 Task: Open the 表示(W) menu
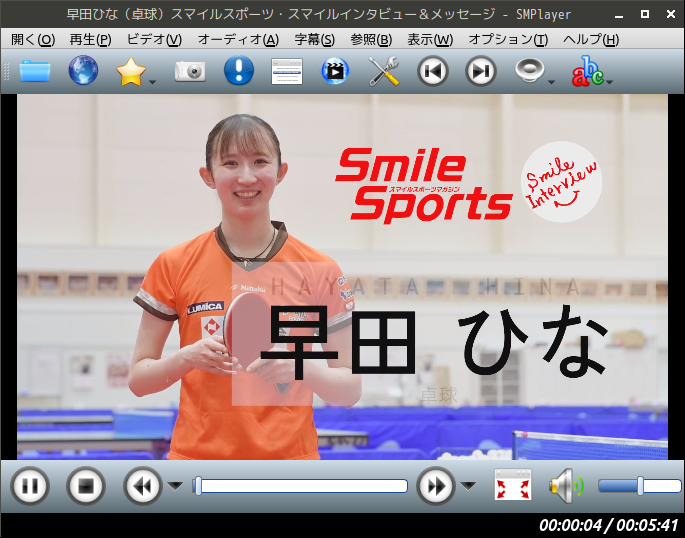430,40
